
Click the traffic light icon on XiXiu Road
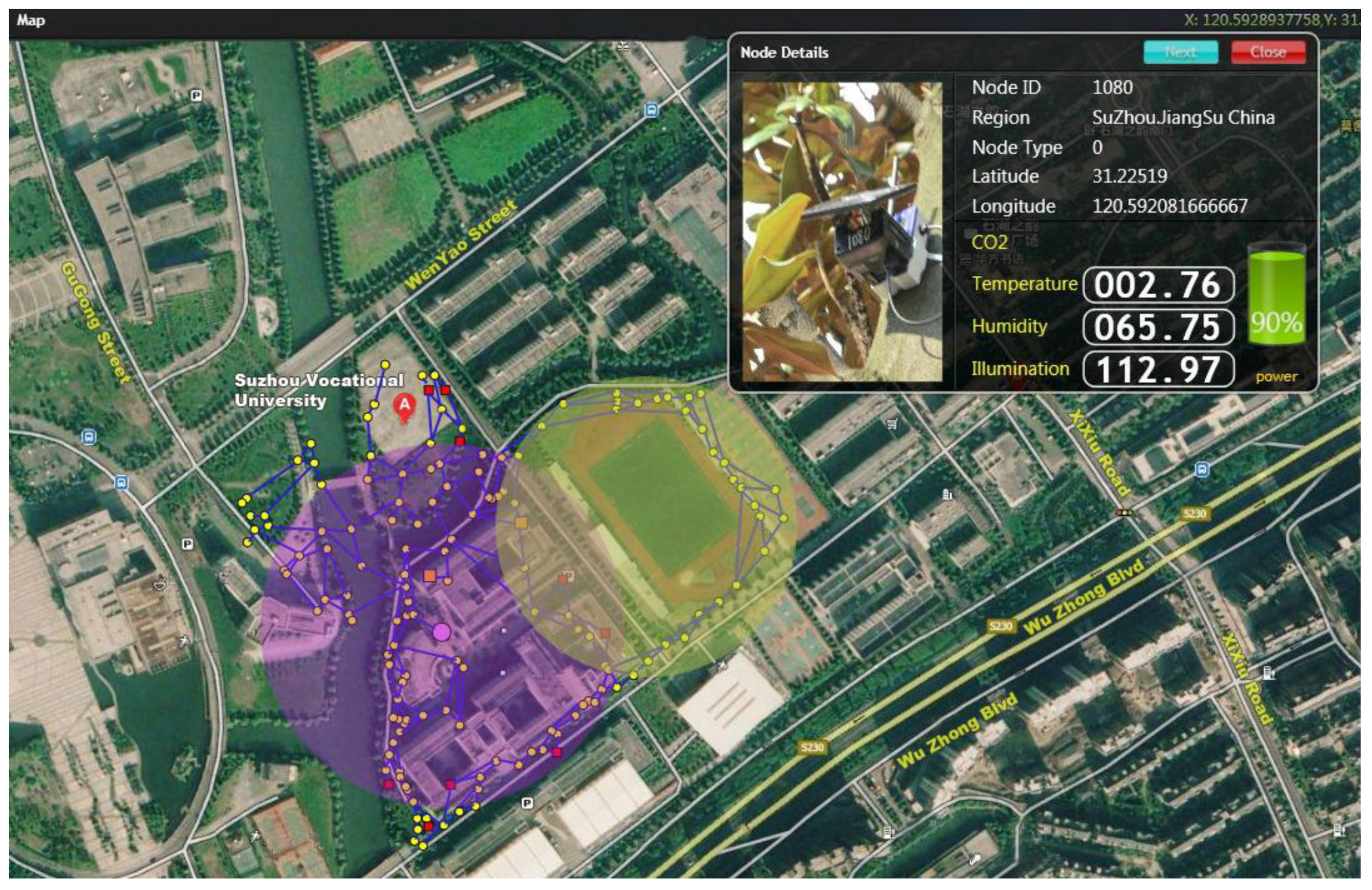click(1125, 513)
